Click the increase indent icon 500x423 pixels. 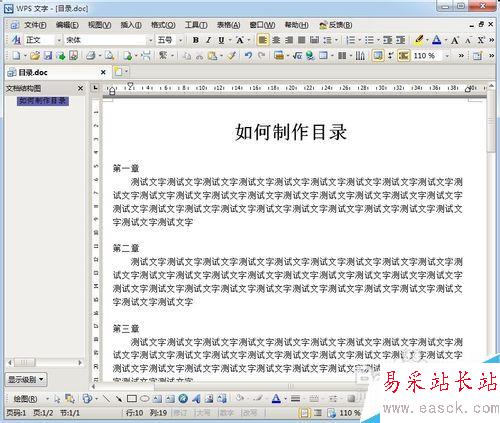pos(400,40)
